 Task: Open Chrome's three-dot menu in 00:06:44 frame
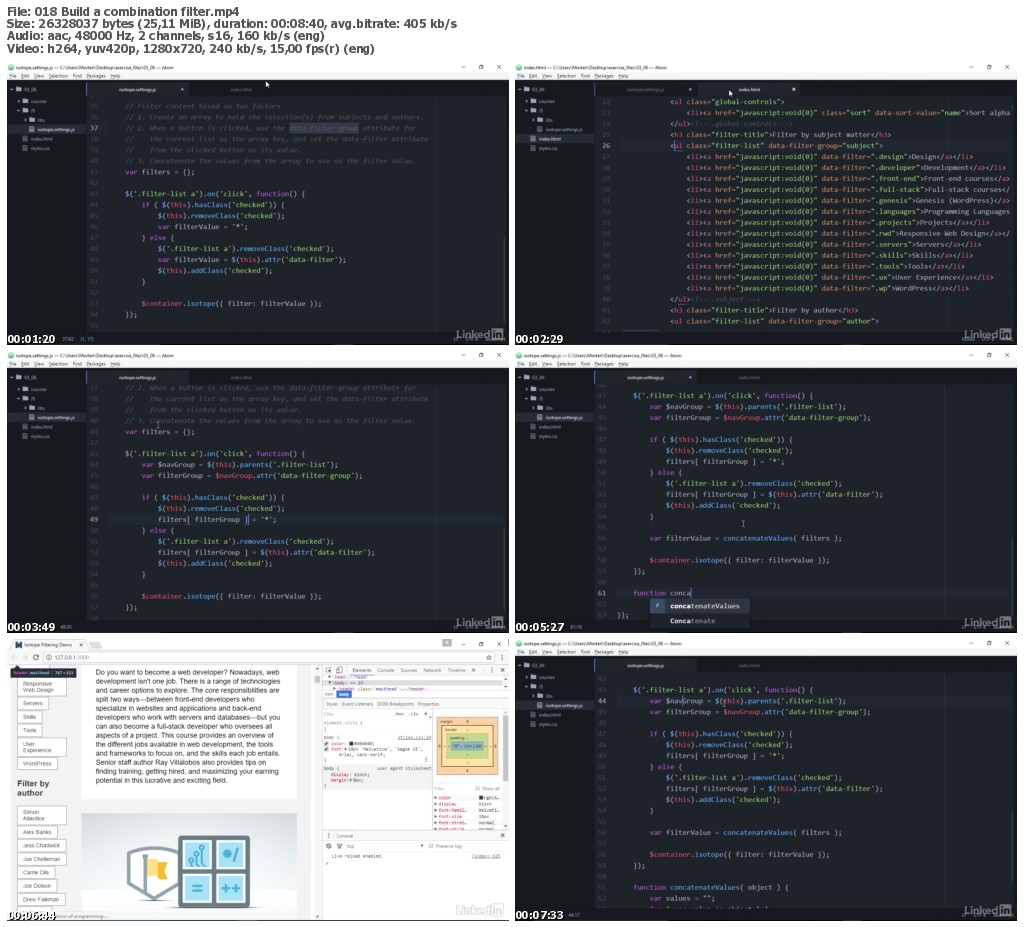tap(500, 657)
